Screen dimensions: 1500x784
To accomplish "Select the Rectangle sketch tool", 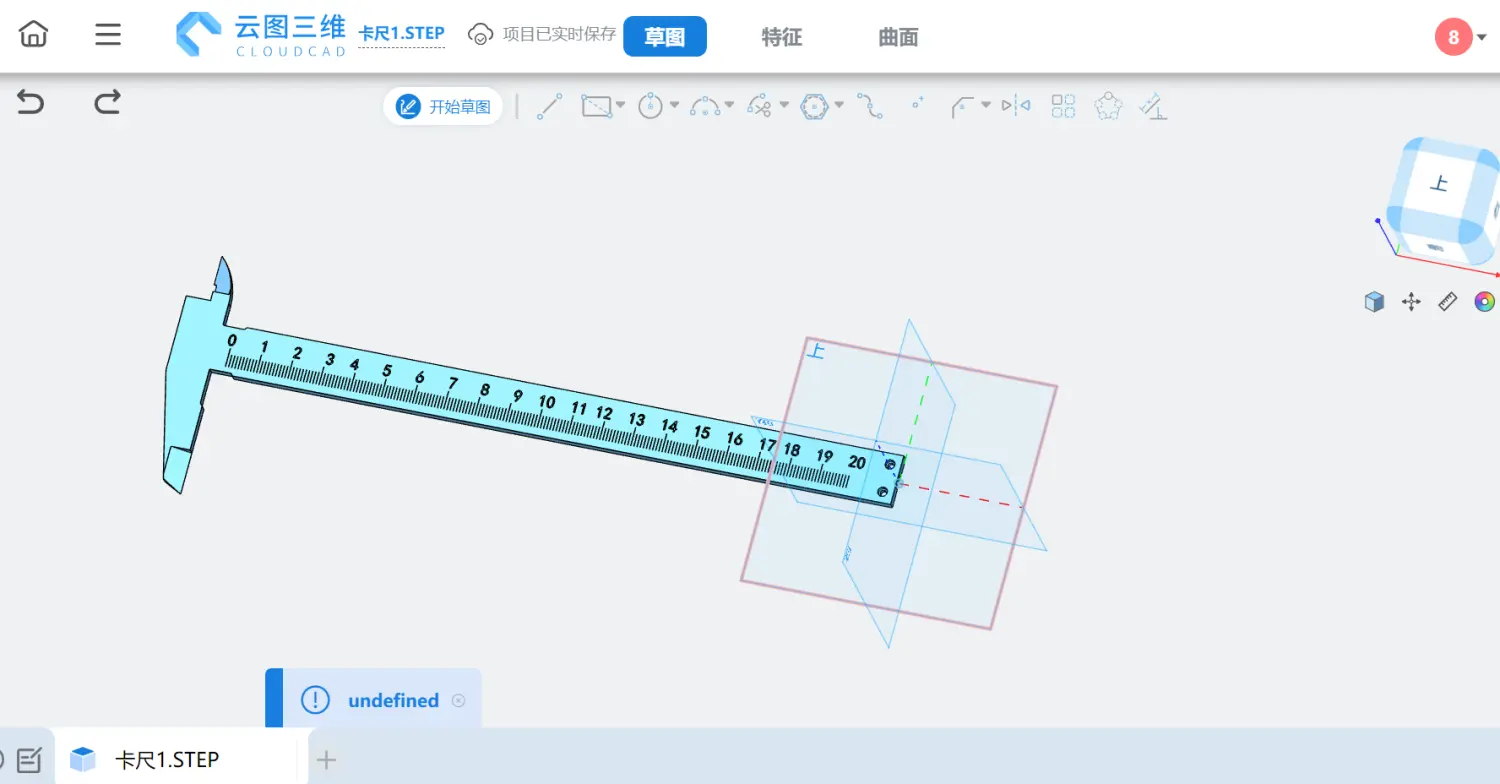I will pos(597,106).
